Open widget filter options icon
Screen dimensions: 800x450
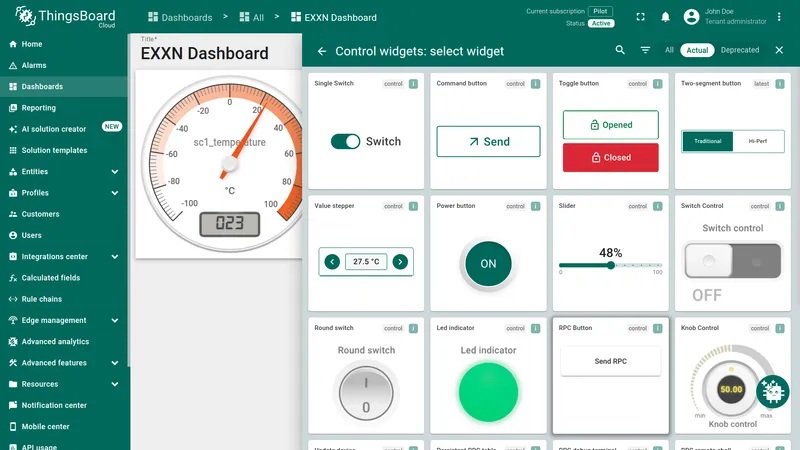(x=645, y=50)
